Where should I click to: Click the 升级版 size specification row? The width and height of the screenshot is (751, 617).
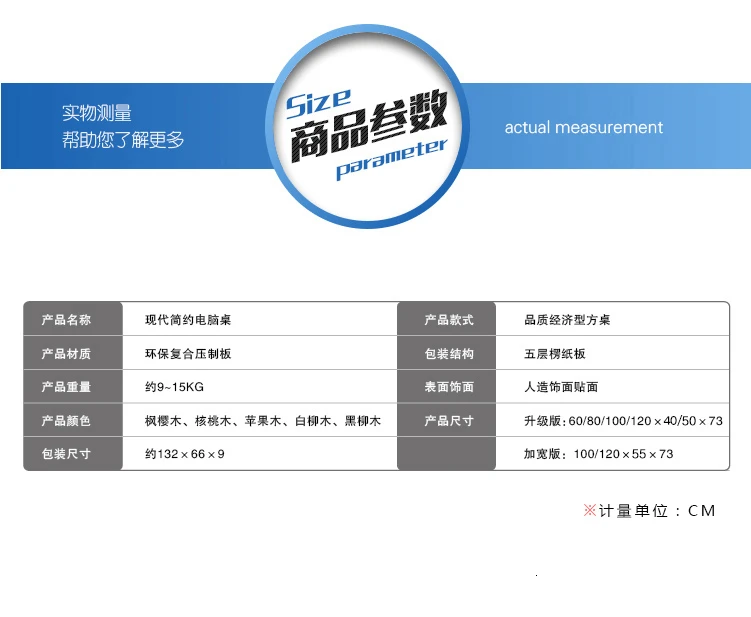[623, 421]
